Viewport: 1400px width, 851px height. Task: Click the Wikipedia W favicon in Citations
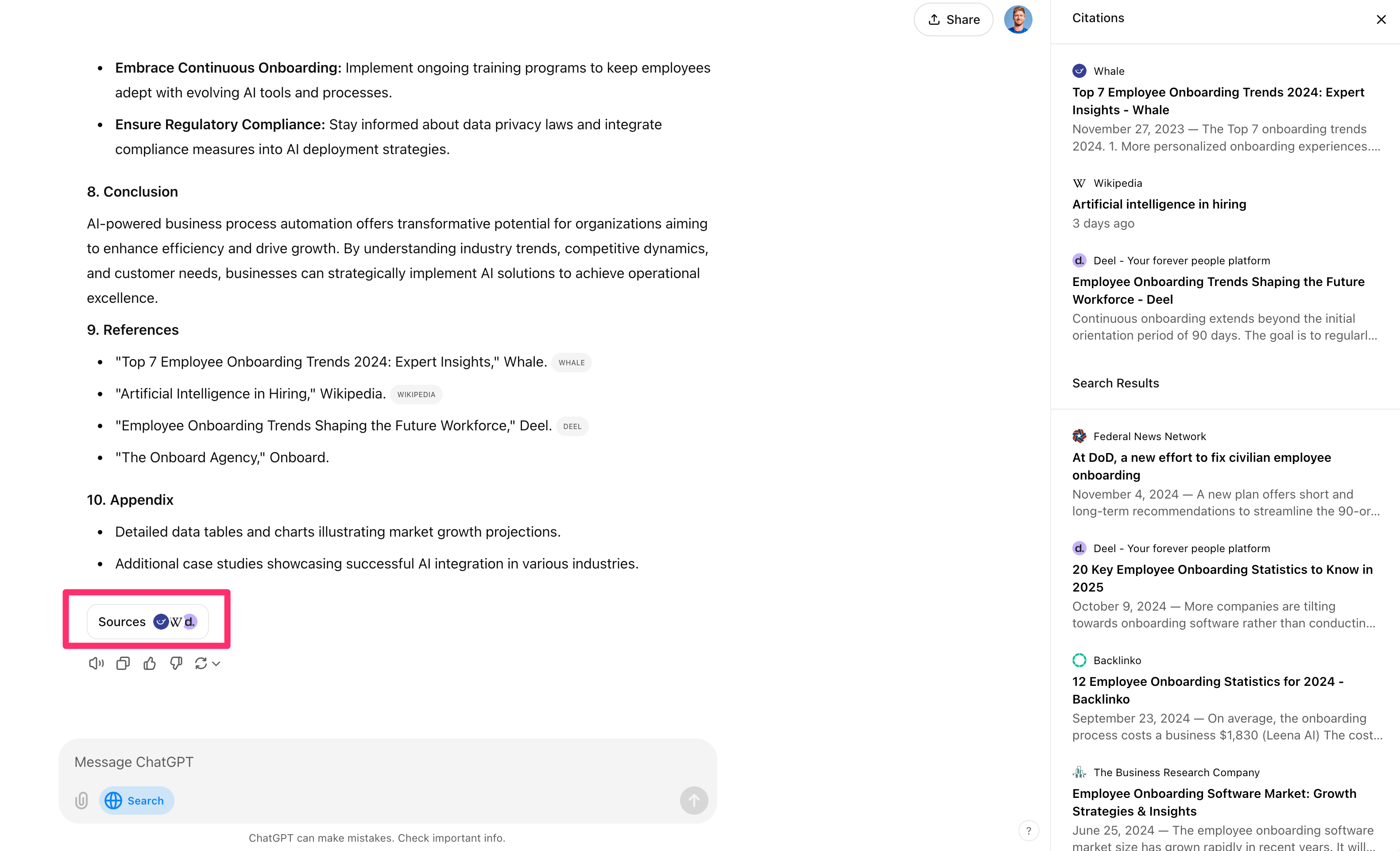(1079, 183)
